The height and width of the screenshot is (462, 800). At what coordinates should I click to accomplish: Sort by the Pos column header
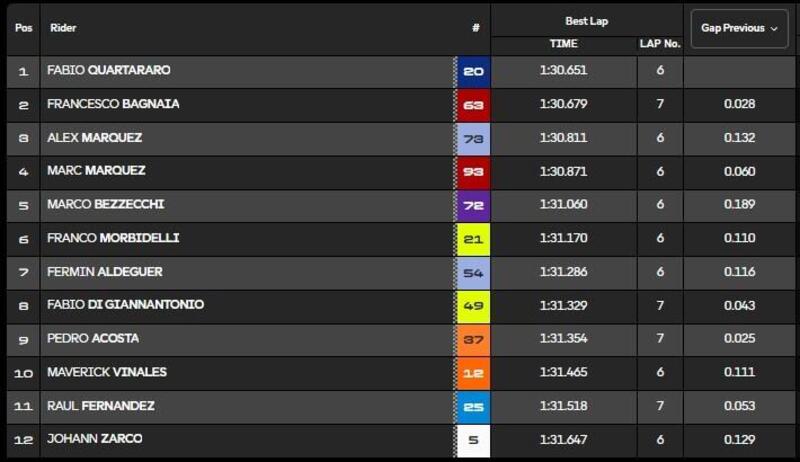(x=23, y=28)
